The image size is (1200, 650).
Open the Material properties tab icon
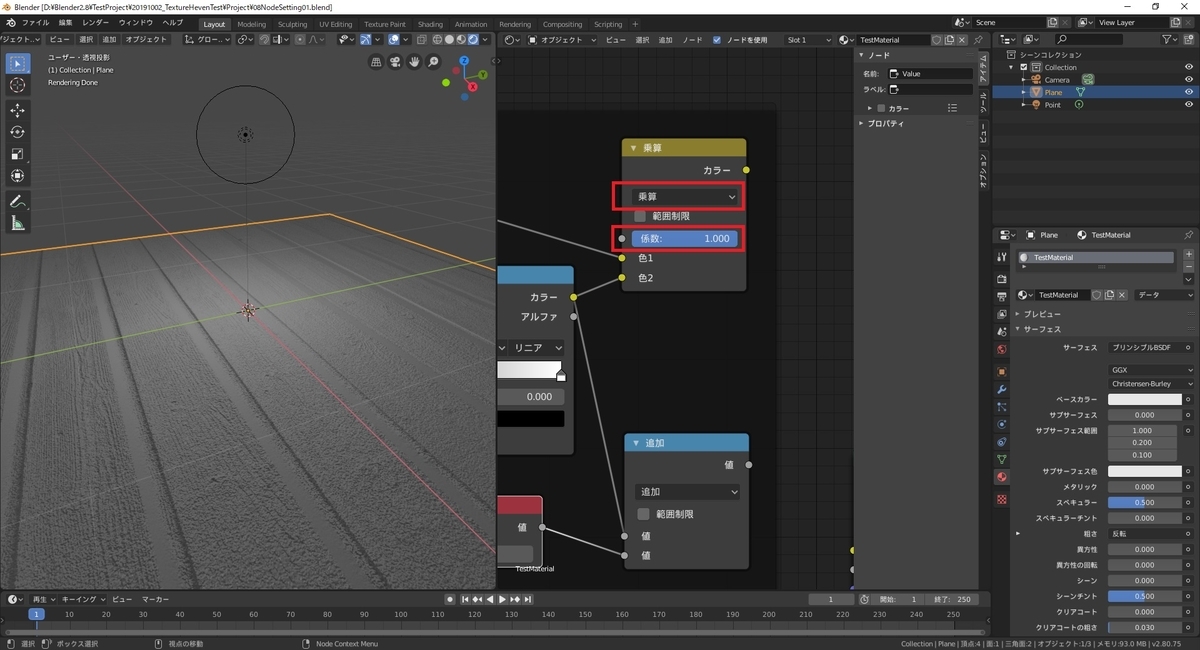(x=1002, y=477)
